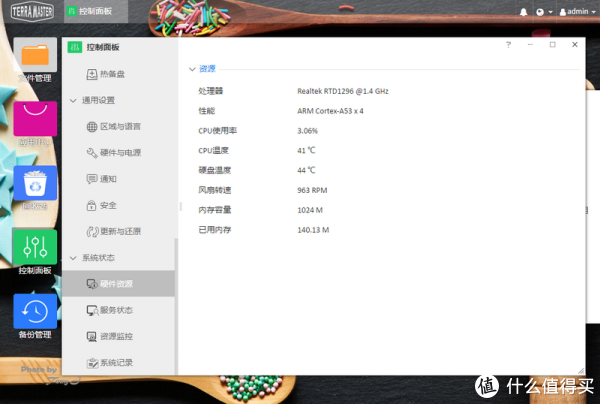Select 服务状态 in the sidebar
600x404 pixels.
(115, 310)
